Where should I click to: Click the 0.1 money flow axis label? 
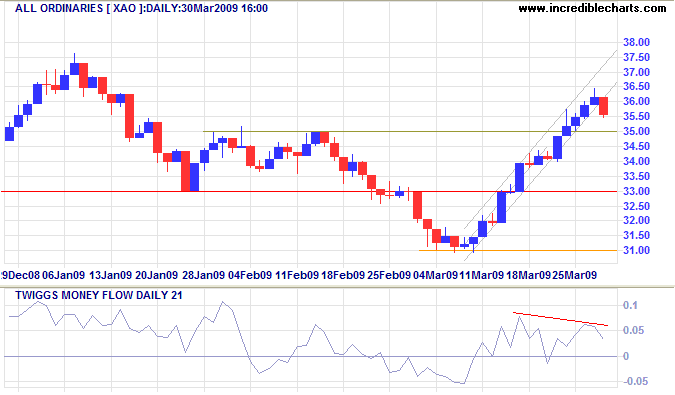(630, 306)
